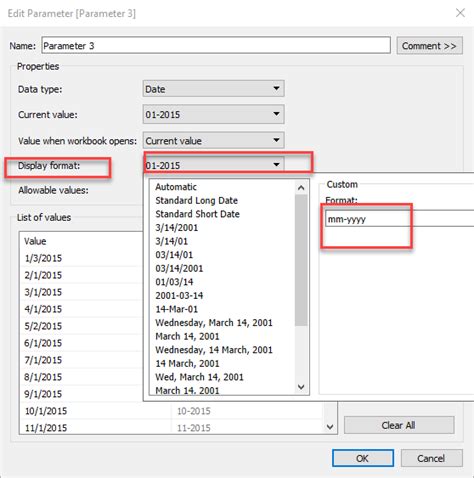
Task: Expand the Current value dropdown
Action: click(213, 114)
